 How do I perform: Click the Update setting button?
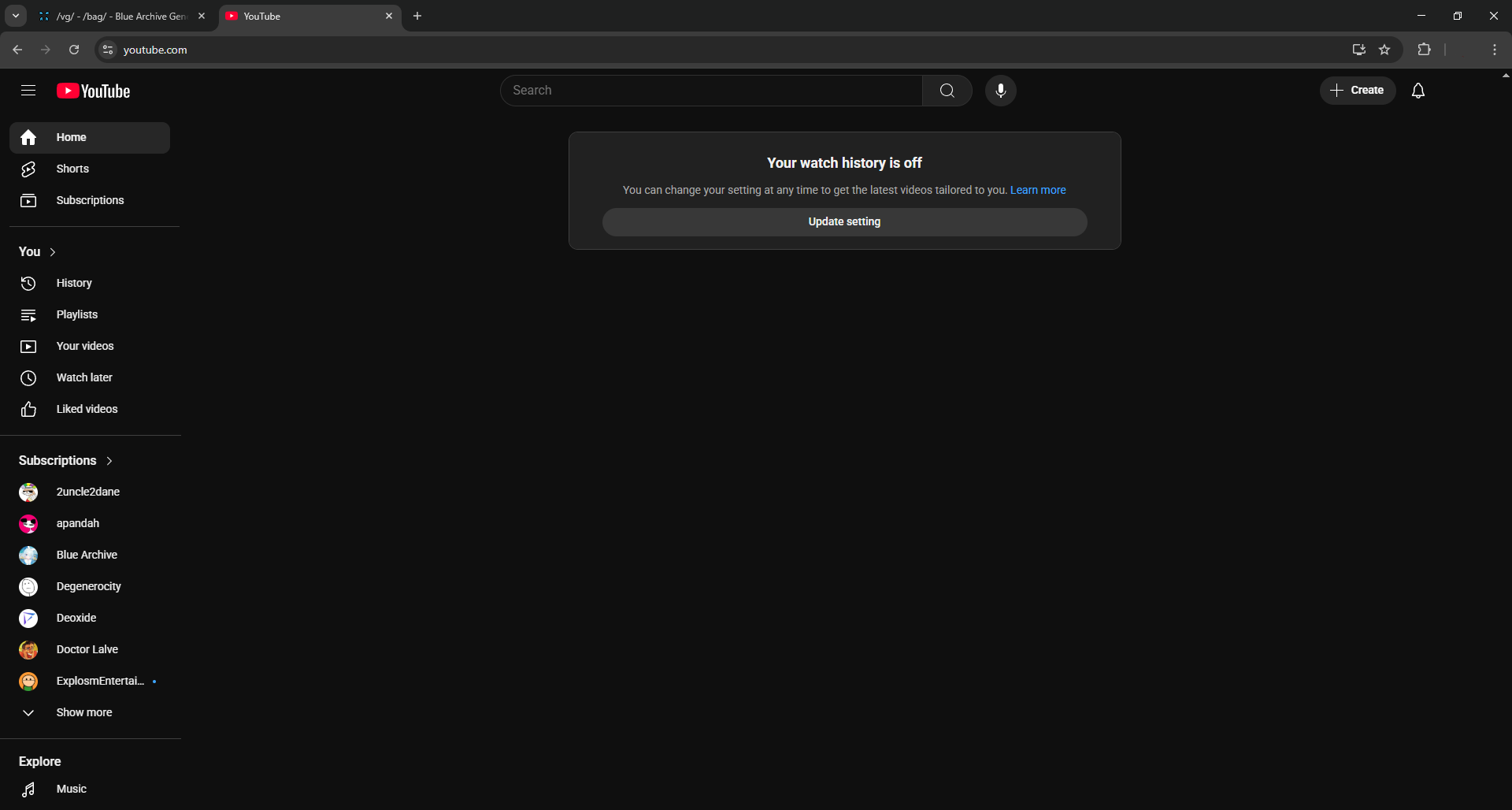[844, 222]
